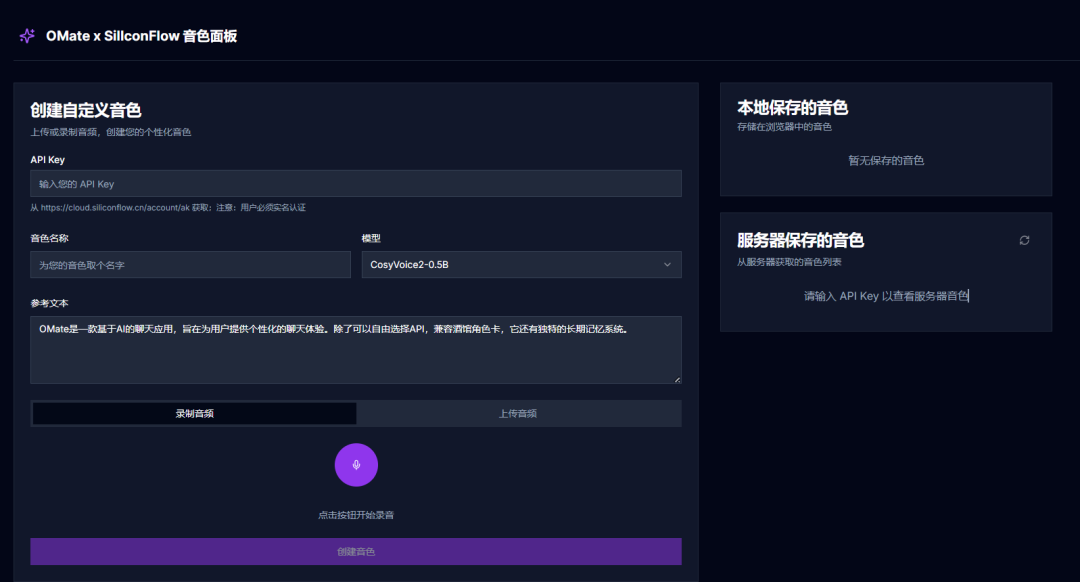This screenshot has width=1080, height=582.
Task: Focus the API Key input field
Action: click(356, 184)
